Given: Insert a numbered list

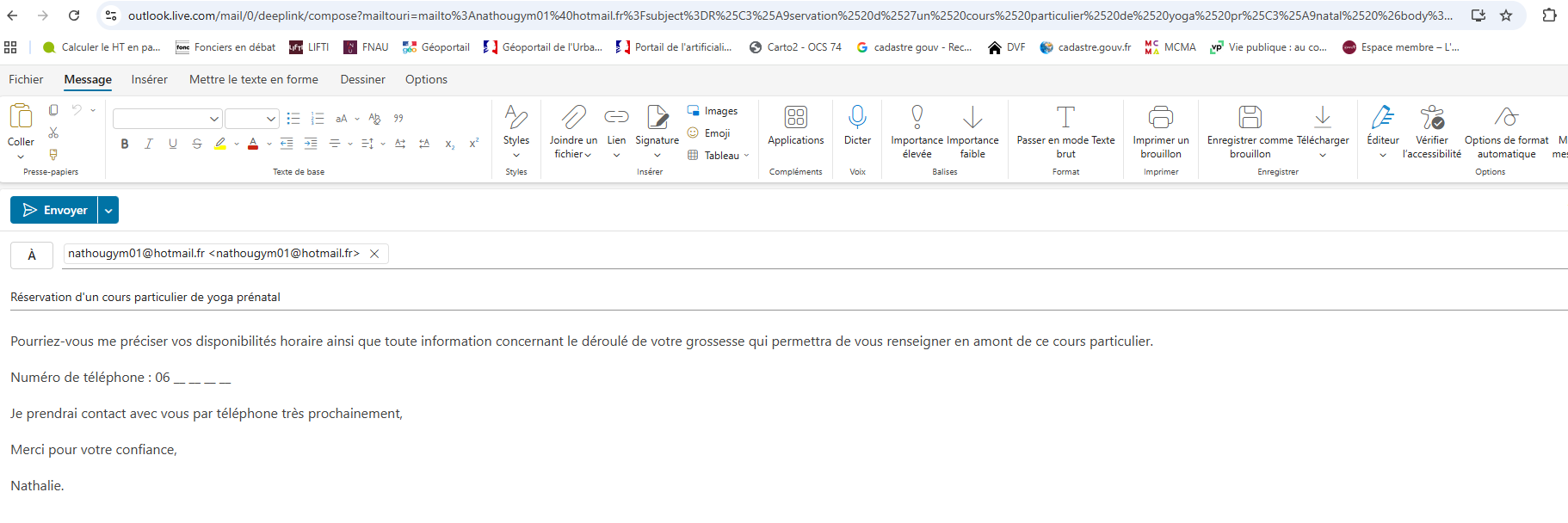Looking at the screenshot, I should (x=318, y=119).
